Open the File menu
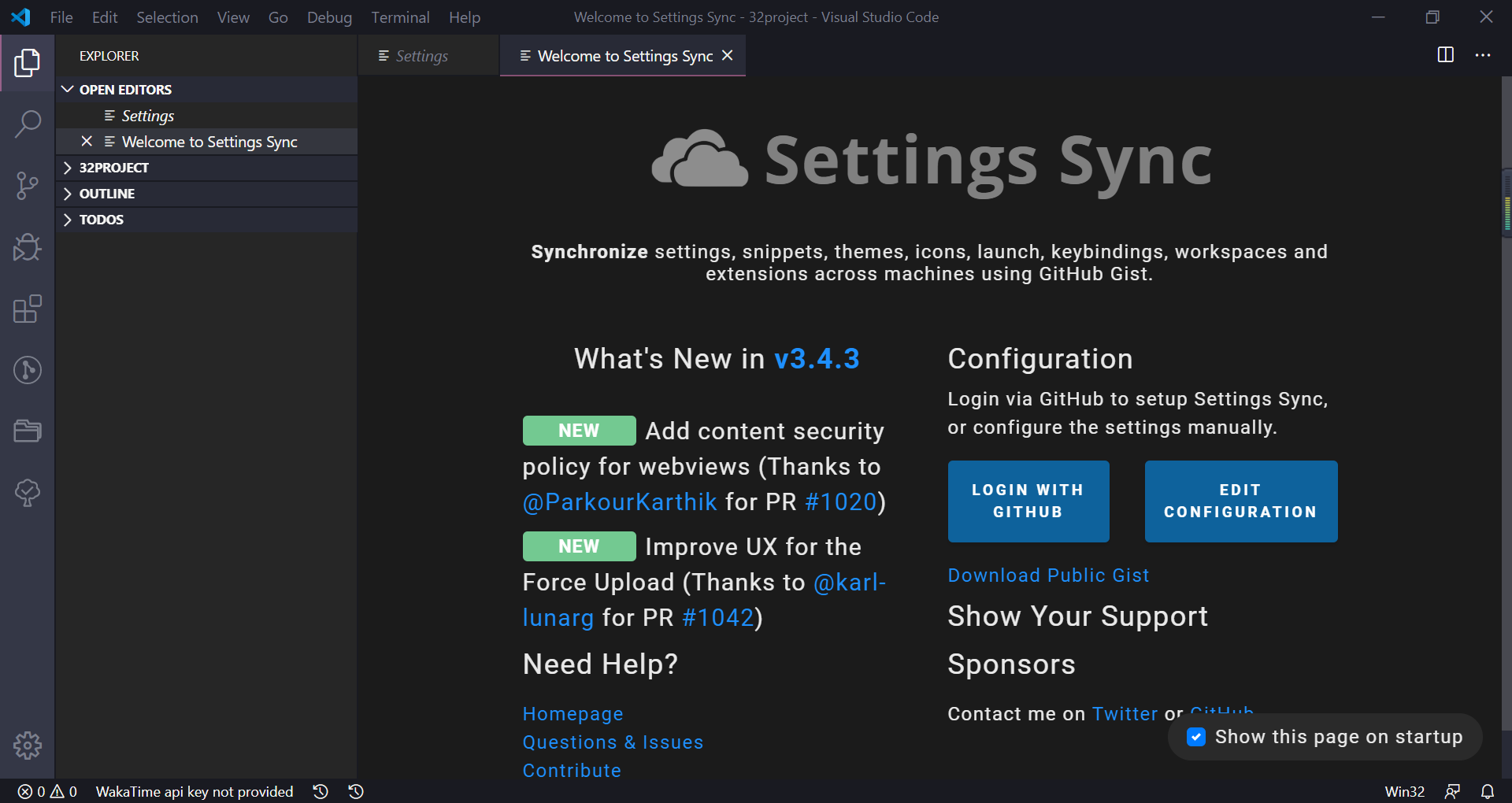 pyautogui.click(x=61, y=17)
